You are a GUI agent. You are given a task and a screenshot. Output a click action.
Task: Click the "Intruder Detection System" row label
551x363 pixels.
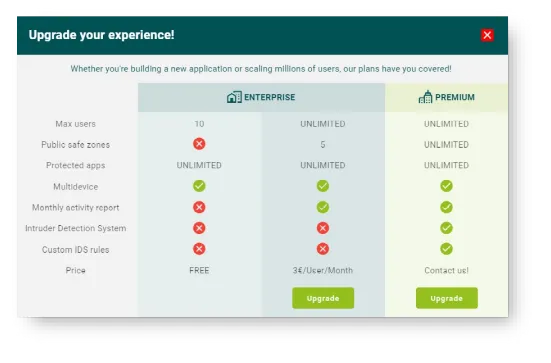pos(76,228)
